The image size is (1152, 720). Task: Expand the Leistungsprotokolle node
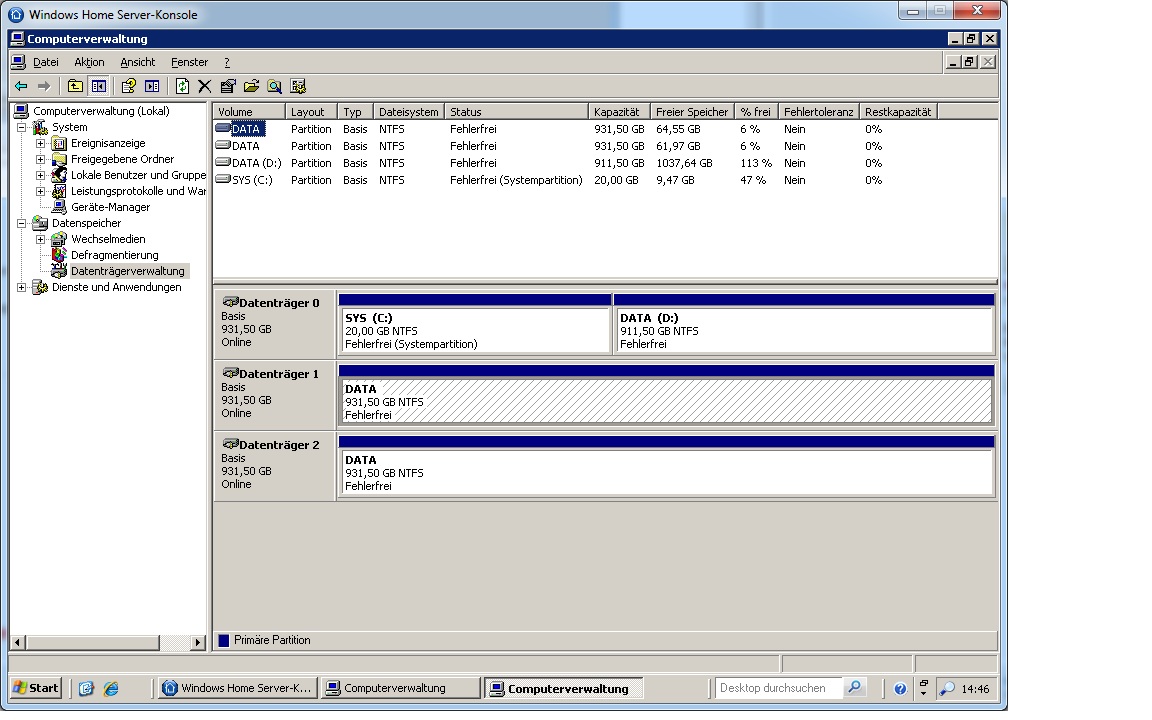(41, 191)
